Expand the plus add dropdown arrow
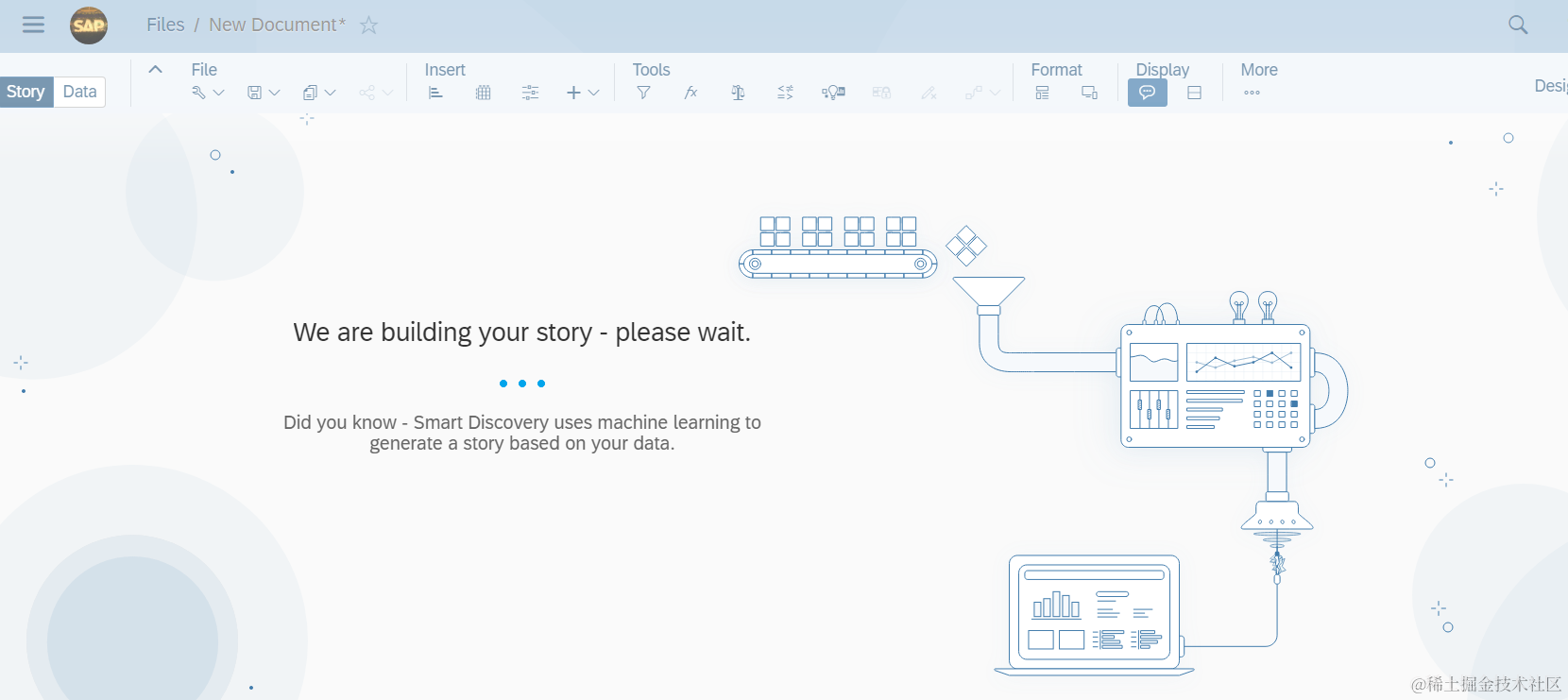The image size is (1568, 700). [594, 93]
